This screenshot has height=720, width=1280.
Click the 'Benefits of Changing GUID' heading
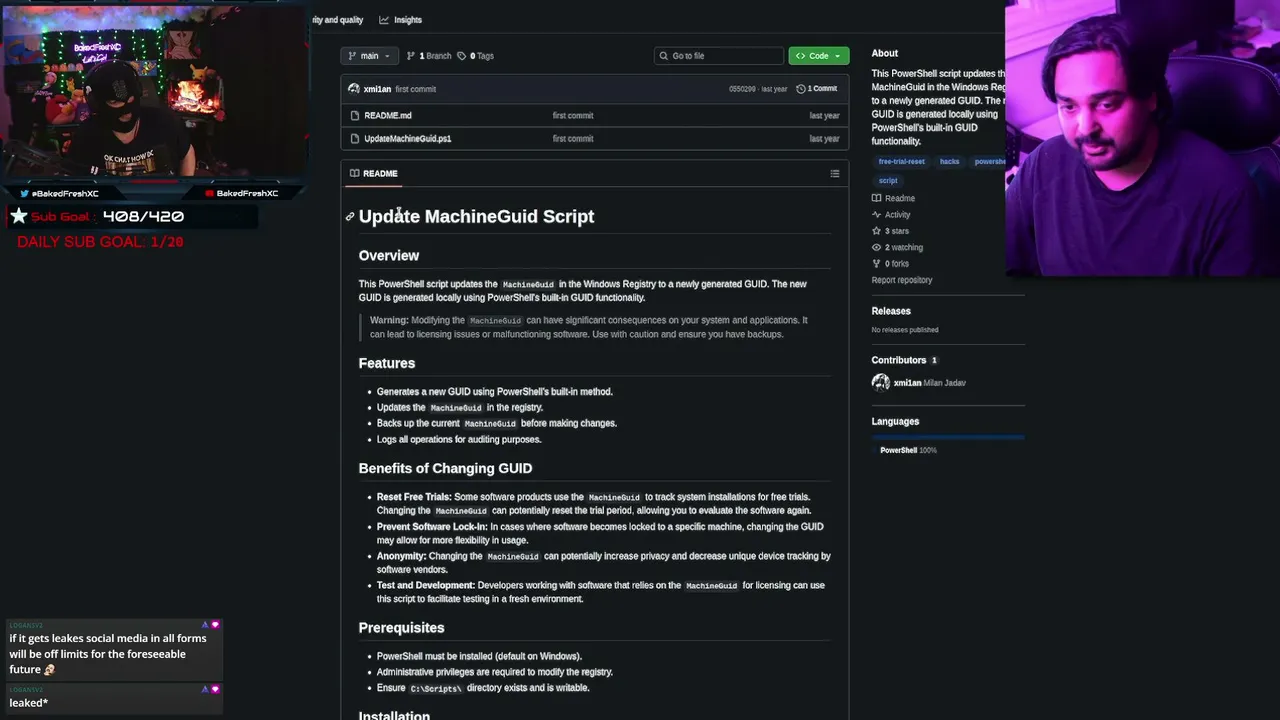point(445,468)
